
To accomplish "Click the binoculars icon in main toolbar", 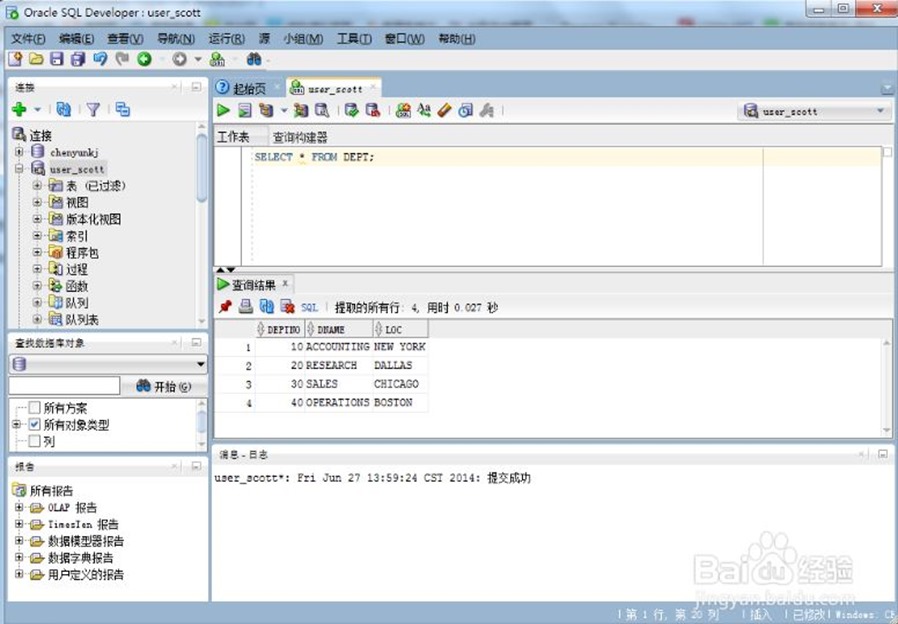I will tap(254, 58).
